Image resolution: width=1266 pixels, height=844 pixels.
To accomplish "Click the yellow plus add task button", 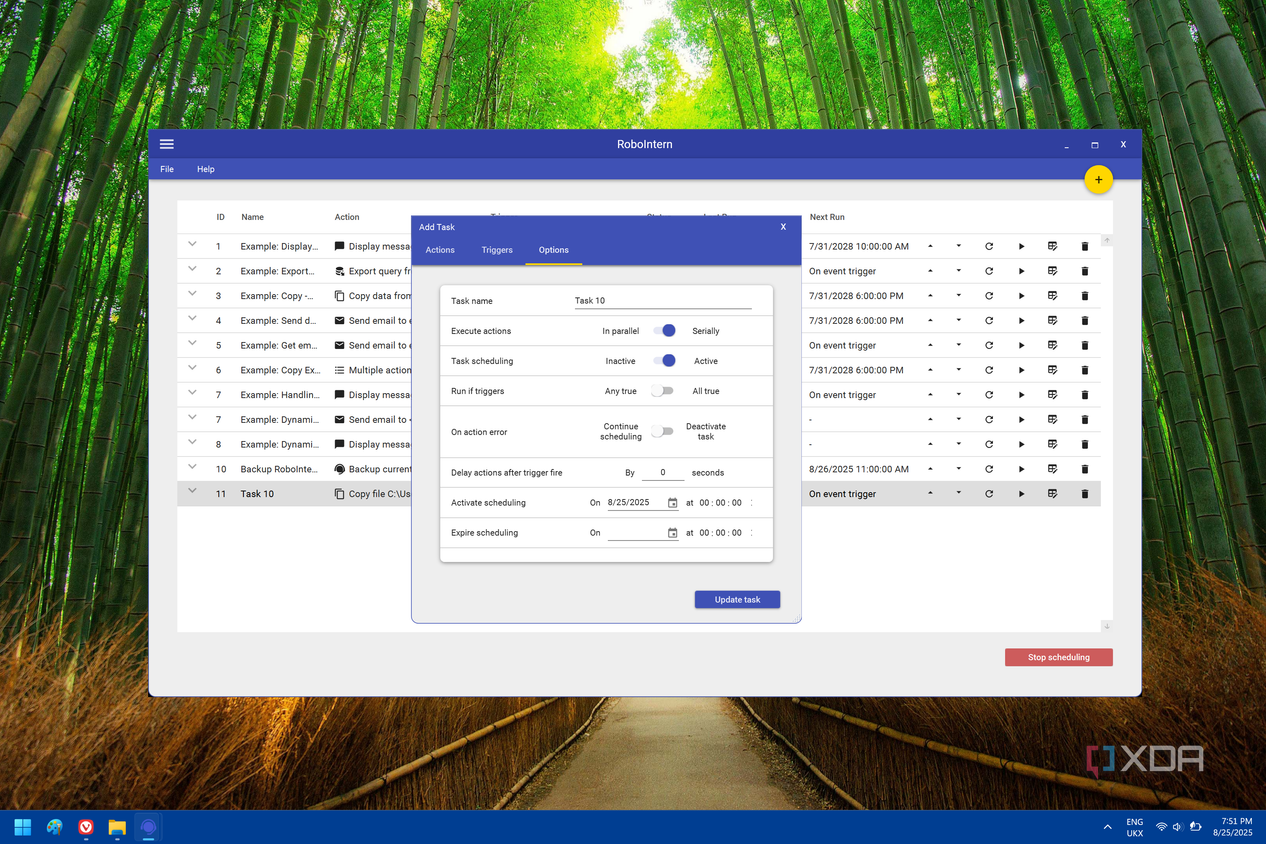I will coord(1098,180).
